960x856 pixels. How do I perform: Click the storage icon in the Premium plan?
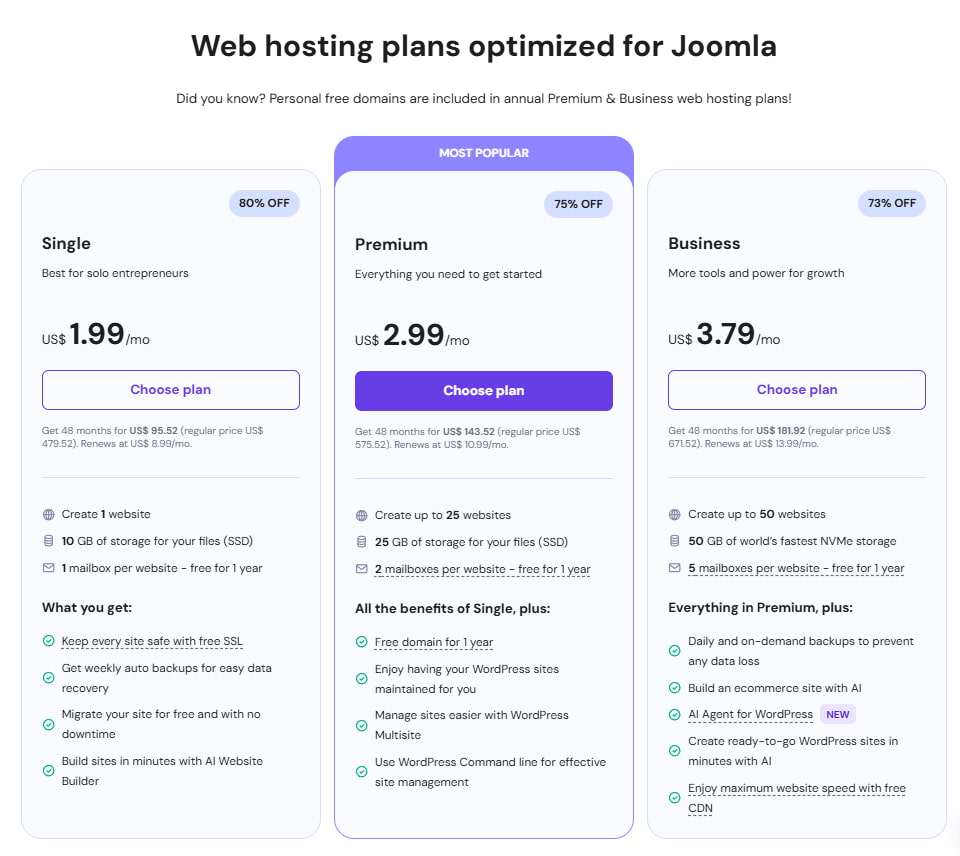362,543
